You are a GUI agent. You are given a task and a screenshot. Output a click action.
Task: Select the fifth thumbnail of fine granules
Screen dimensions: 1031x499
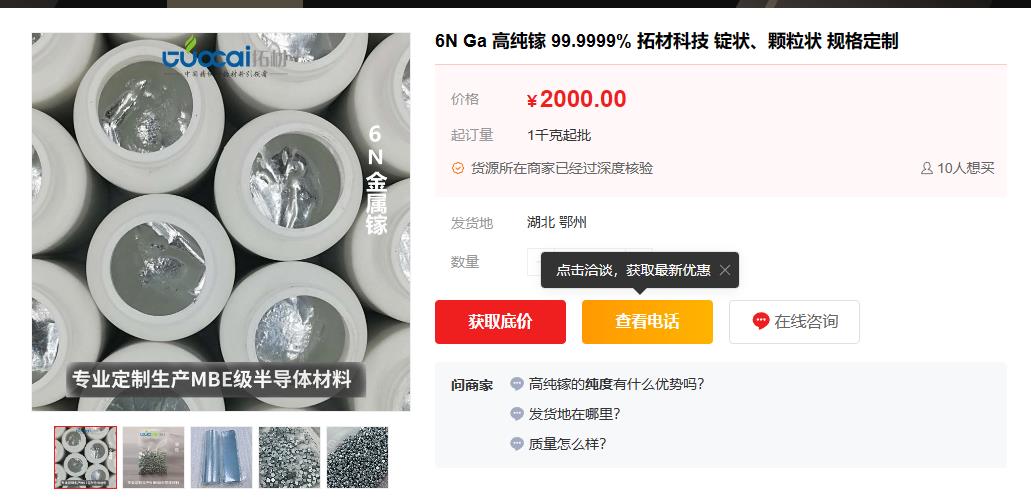358,458
